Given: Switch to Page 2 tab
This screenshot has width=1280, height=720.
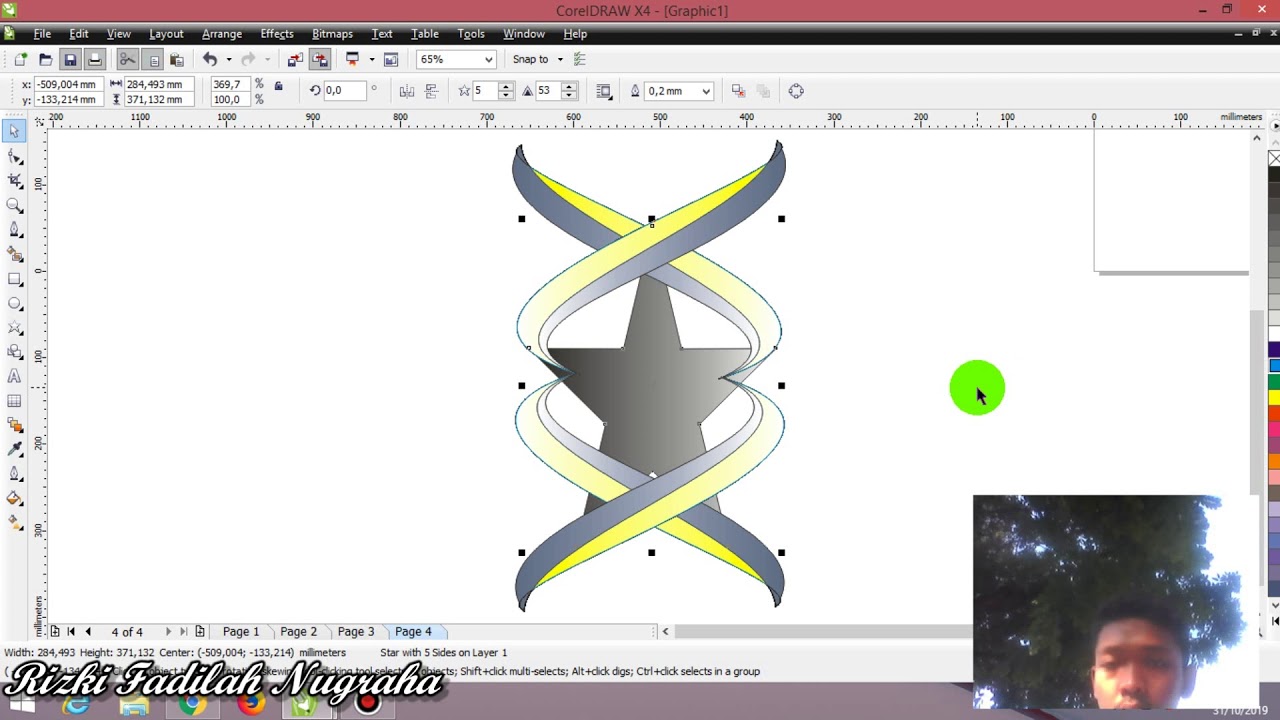Looking at the screenshot, I should 298,632.
